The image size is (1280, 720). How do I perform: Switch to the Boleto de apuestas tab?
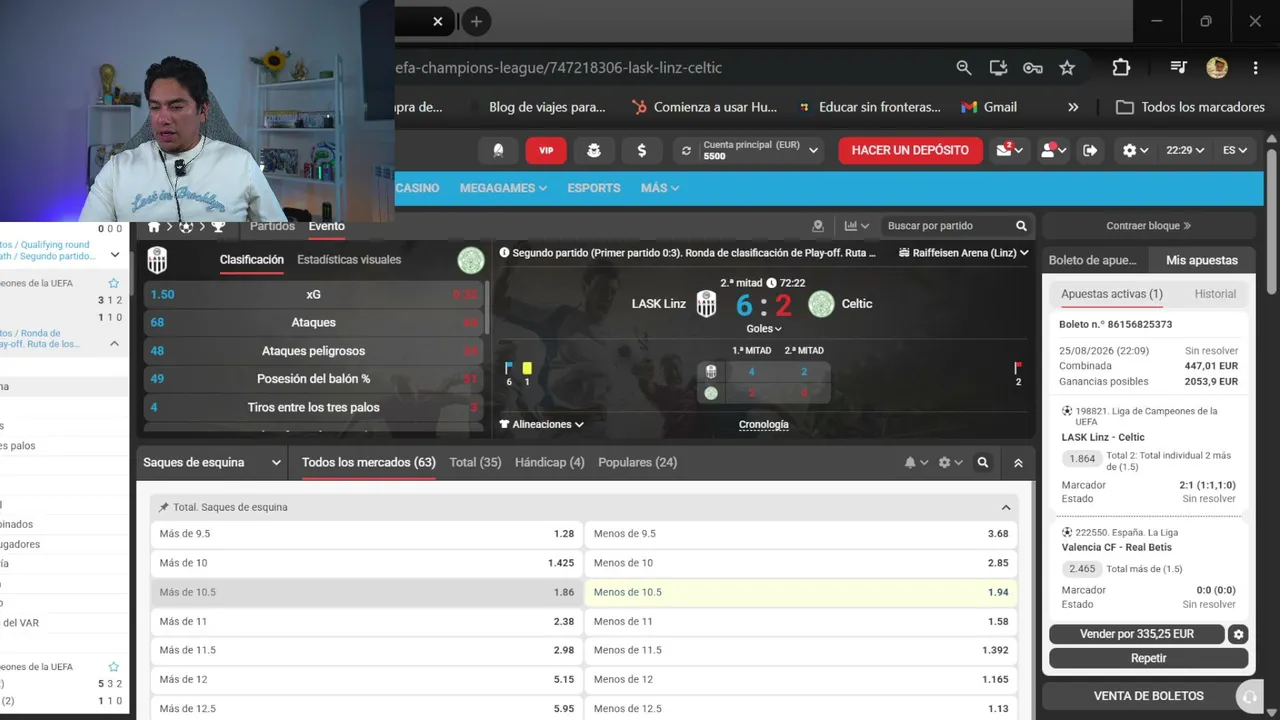[x=1092, y=260]
